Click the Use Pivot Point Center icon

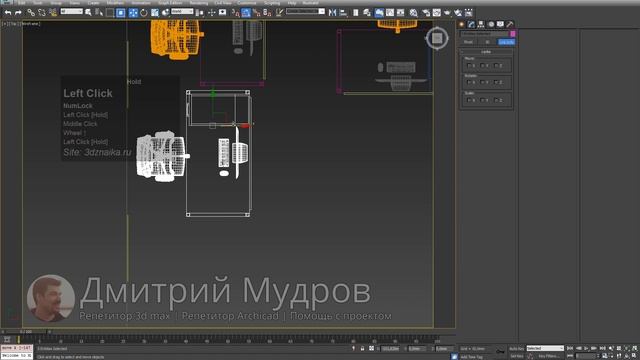[x=200, y=13]
